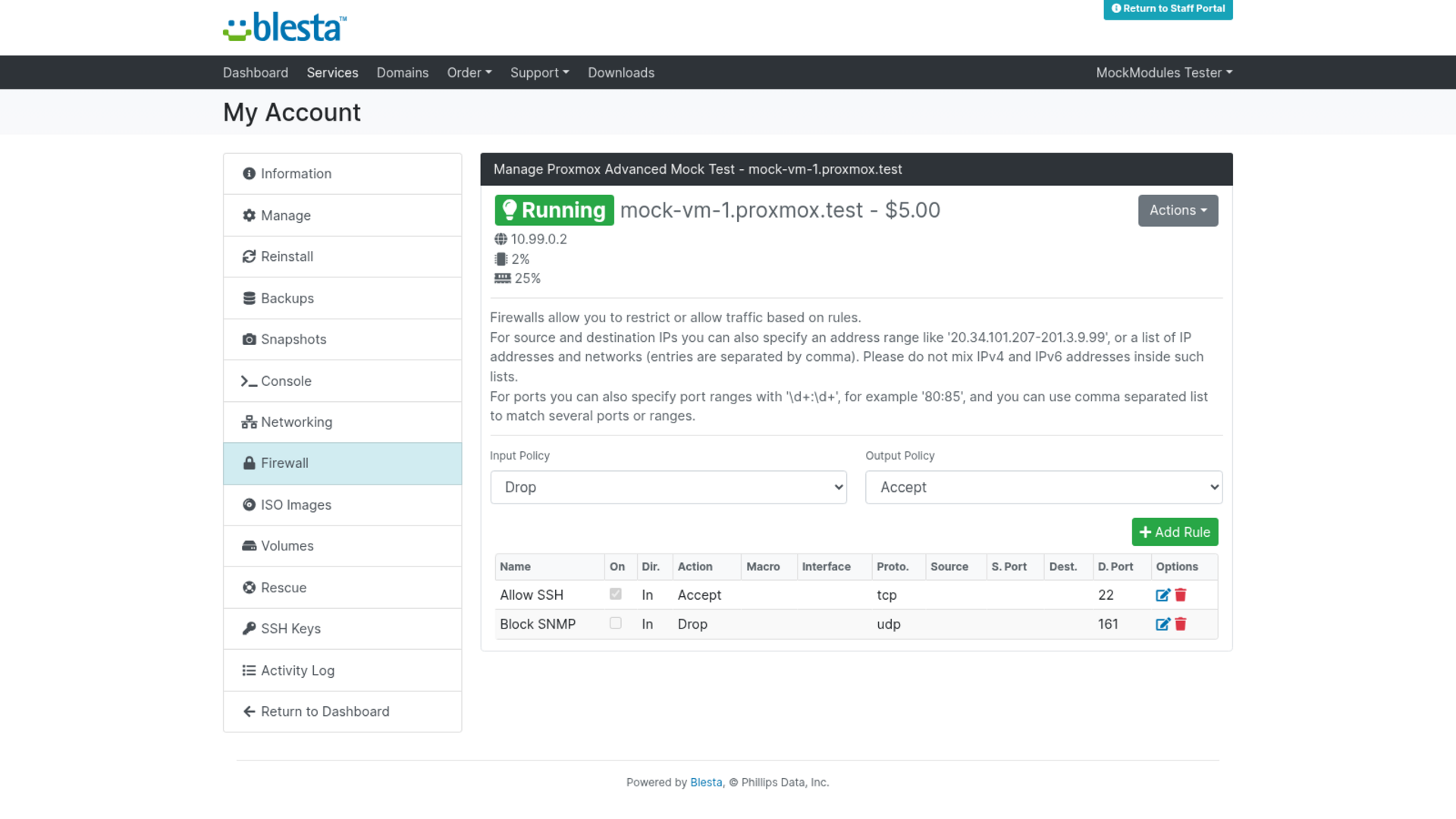This screenshot has height=819, width=1456.
Task: Open the Blesta footer link
Action: point(706,783)
